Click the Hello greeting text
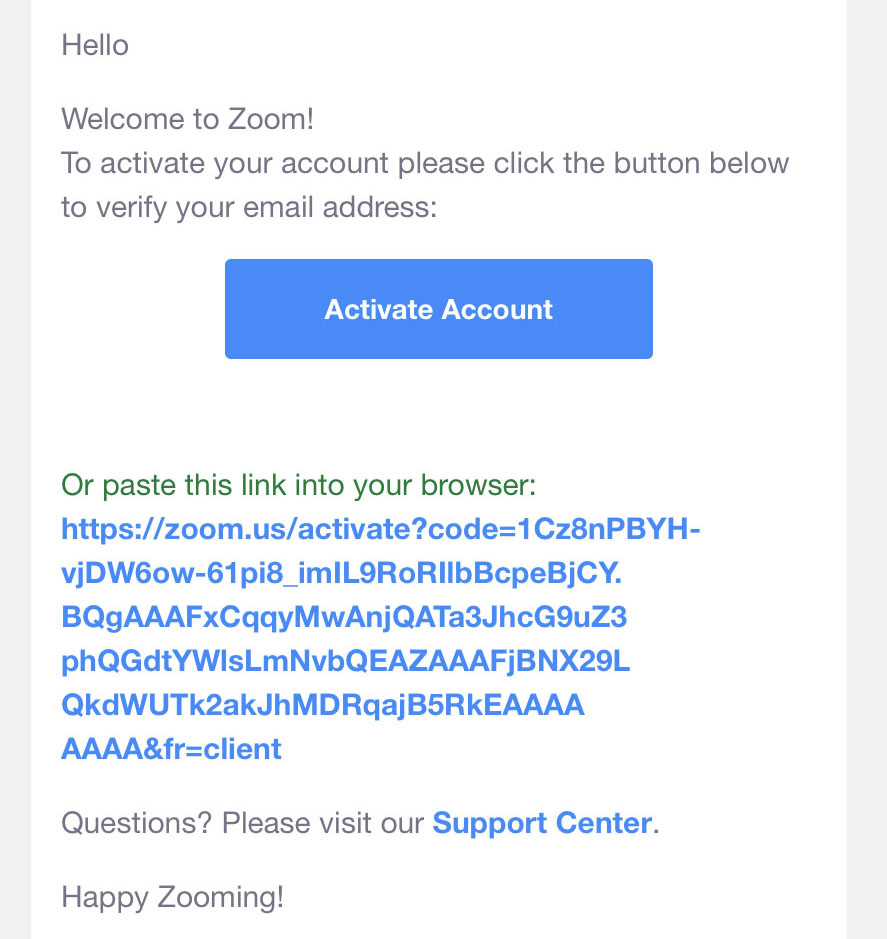887x939 pixels. [x=95, y=46]
